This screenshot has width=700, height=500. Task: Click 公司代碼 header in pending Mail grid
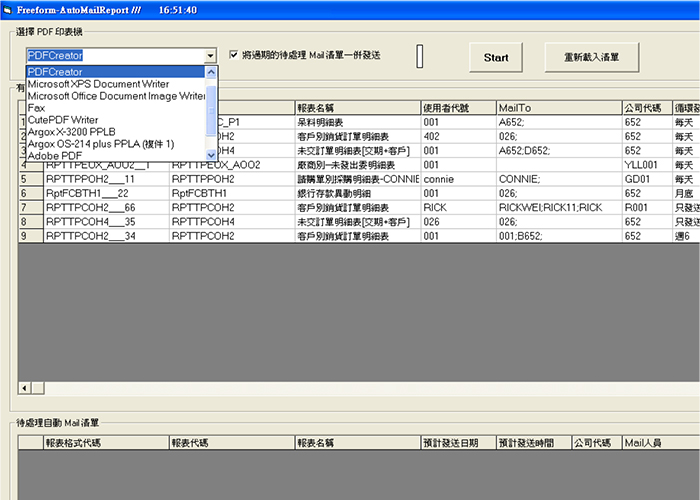pos(597,443)
